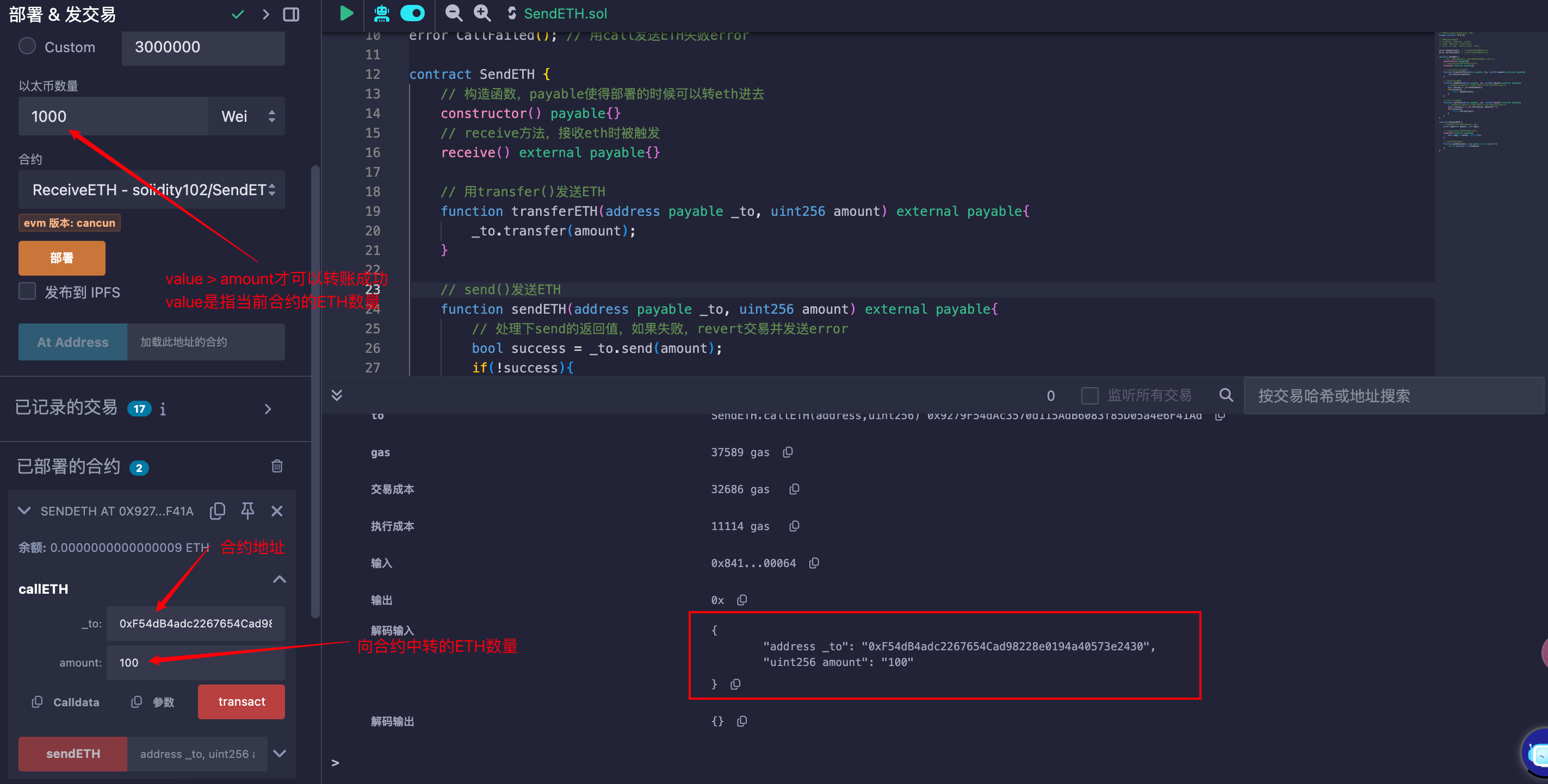This screenshot has width=1548, height=784.
Task: Copy the 37589 gas value
Action: 788,452
